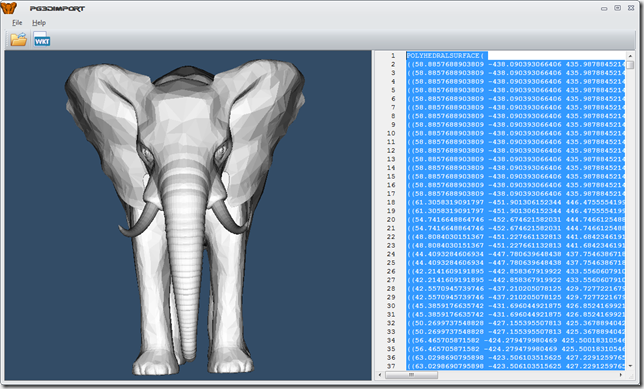Image resolution: width=644 pixels, height=389 pixels.
Task: Open the File menu
Action: click(17, 23)
